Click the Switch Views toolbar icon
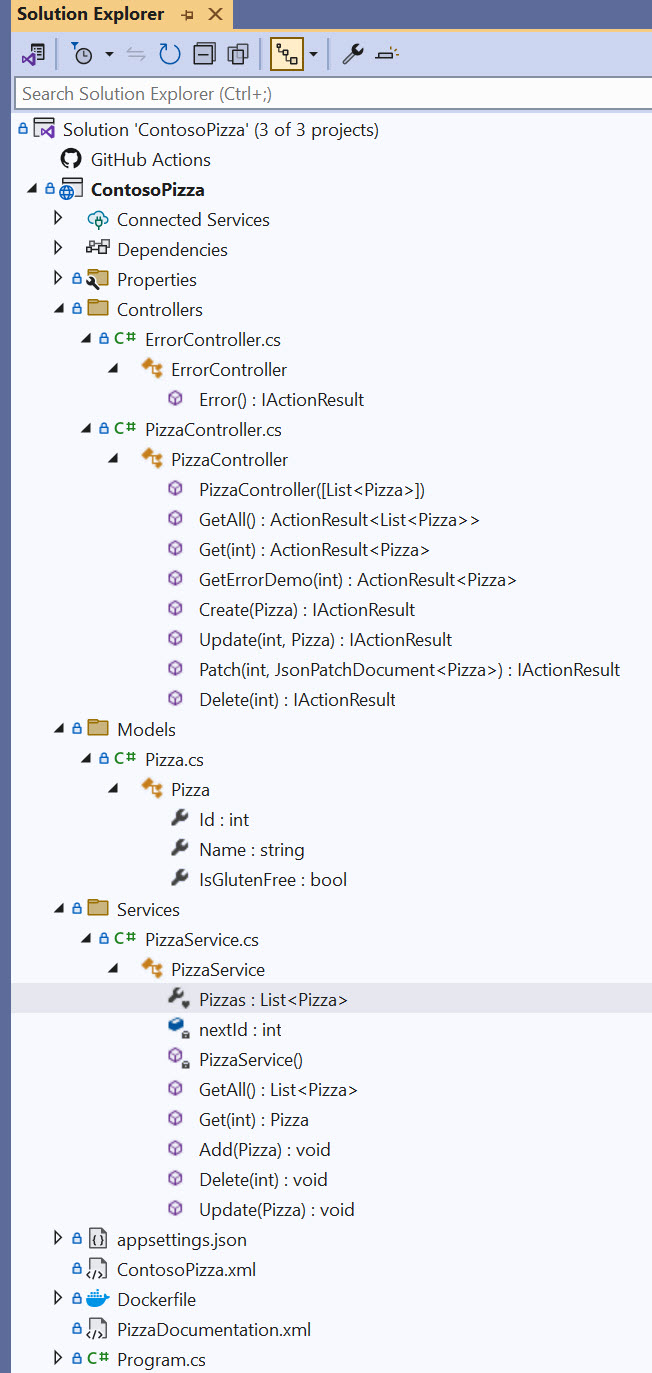 click(32, 54)
